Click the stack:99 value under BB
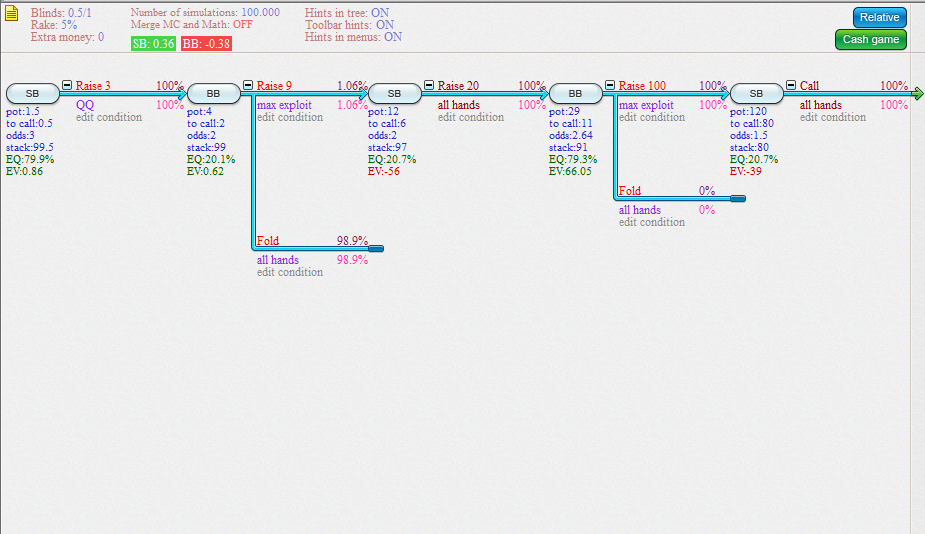The width and height of the screenshot is (925, 534). (x=206, y=148)
